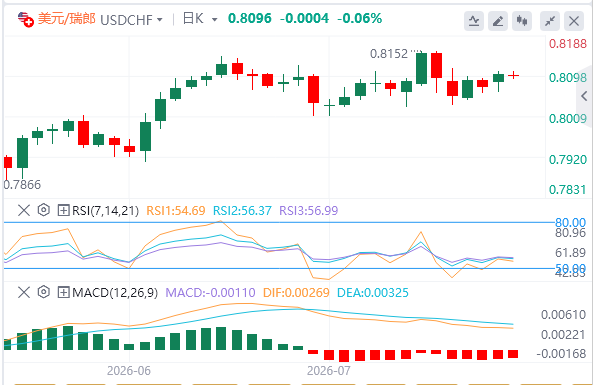
Task: Open the 日K timeframe dropdown
Action: [x=200, y=19]
